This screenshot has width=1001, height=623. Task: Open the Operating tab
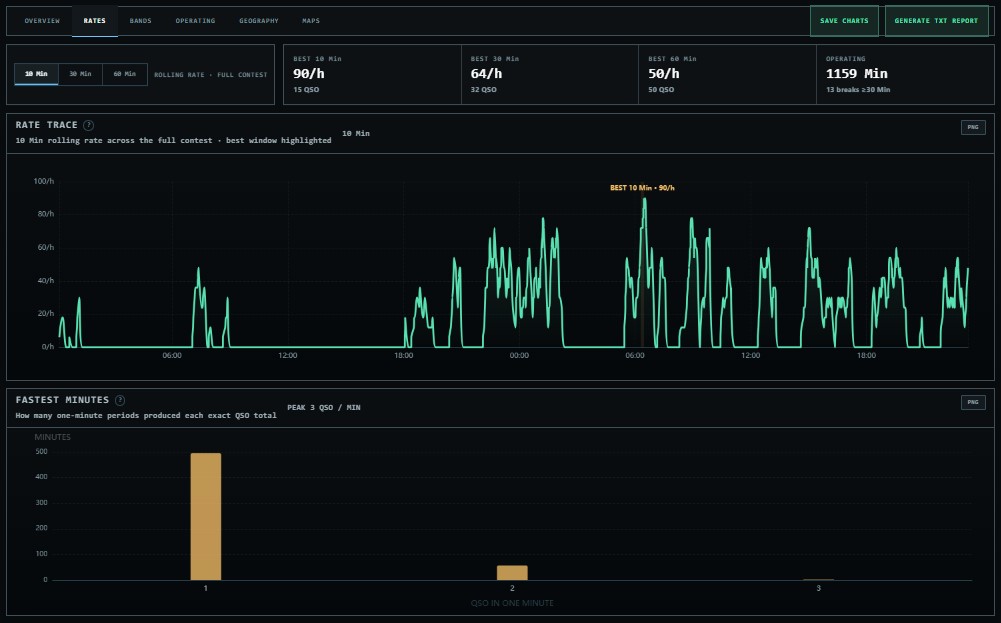click(195, 21)
